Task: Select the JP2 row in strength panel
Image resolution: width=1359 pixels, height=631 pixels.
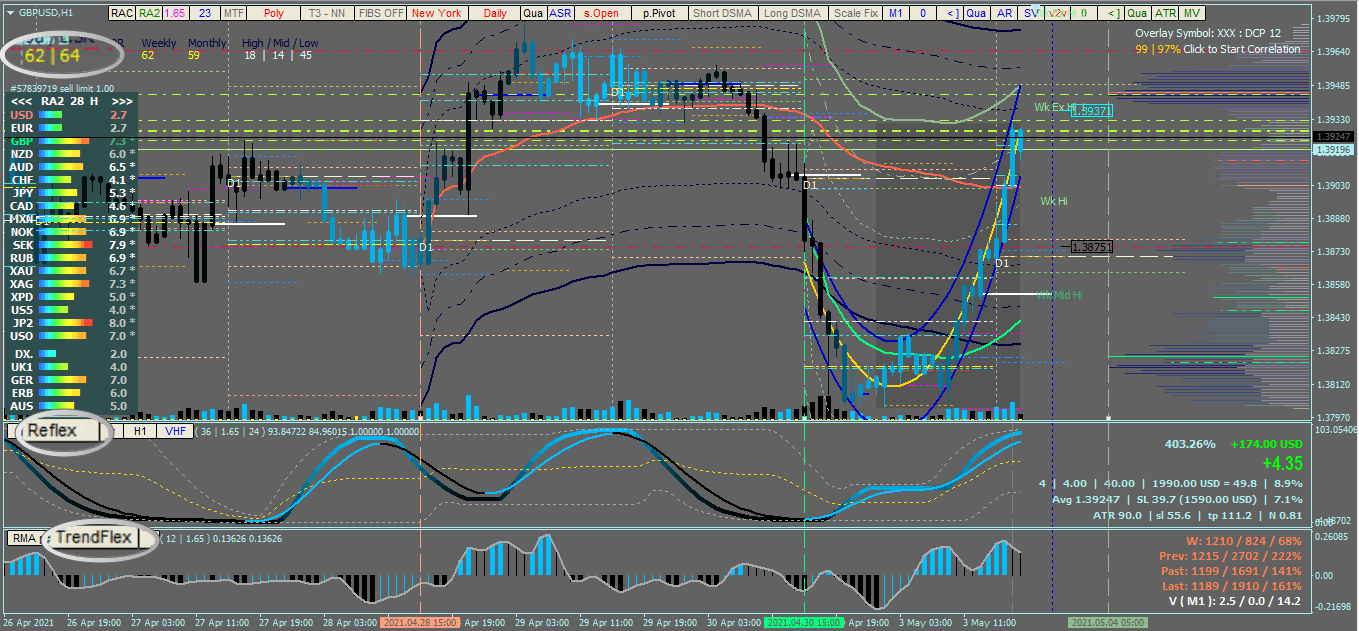Action: 71,323
